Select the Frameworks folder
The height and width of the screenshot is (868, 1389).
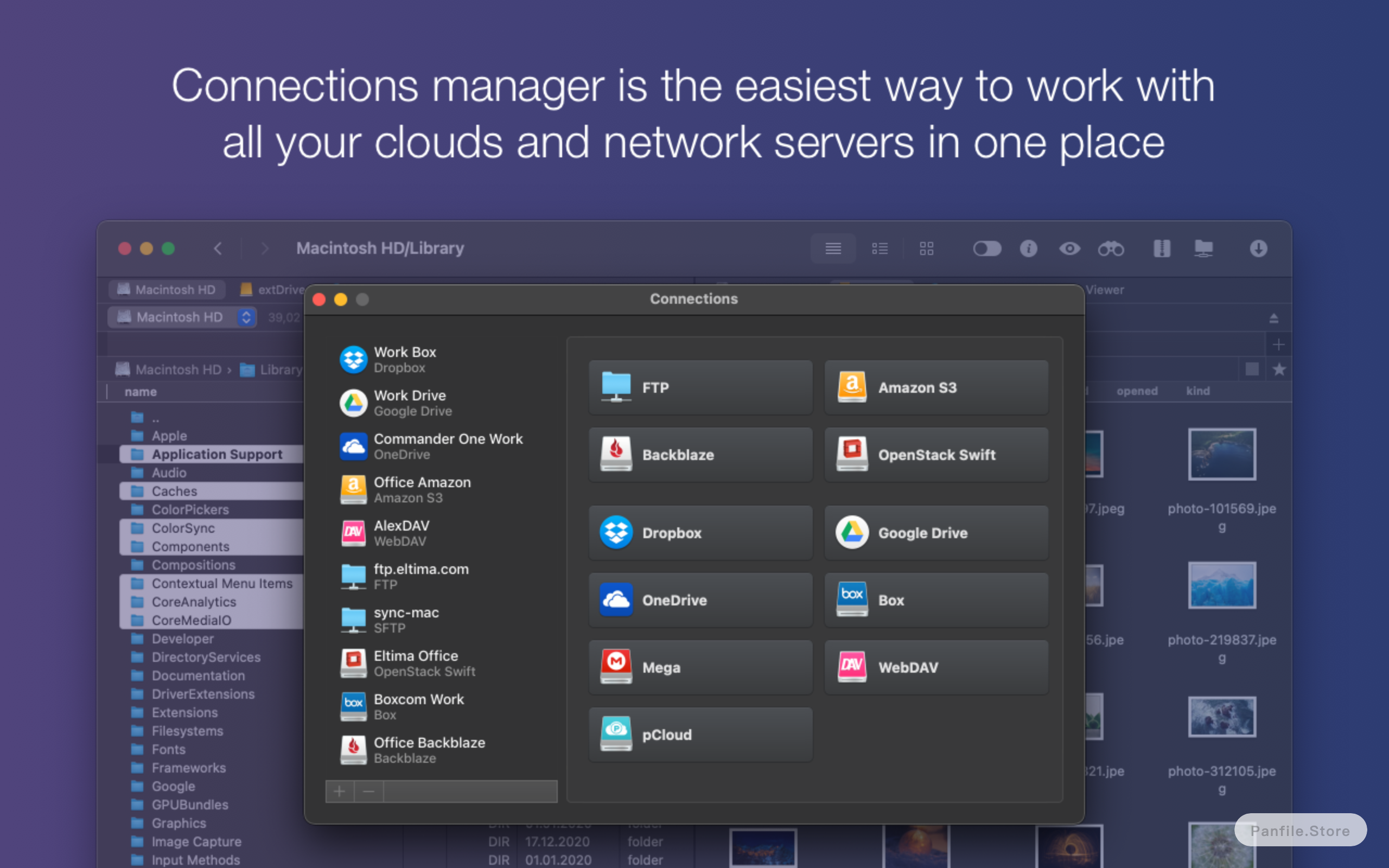pyautogui.click(x=211, y=768)
